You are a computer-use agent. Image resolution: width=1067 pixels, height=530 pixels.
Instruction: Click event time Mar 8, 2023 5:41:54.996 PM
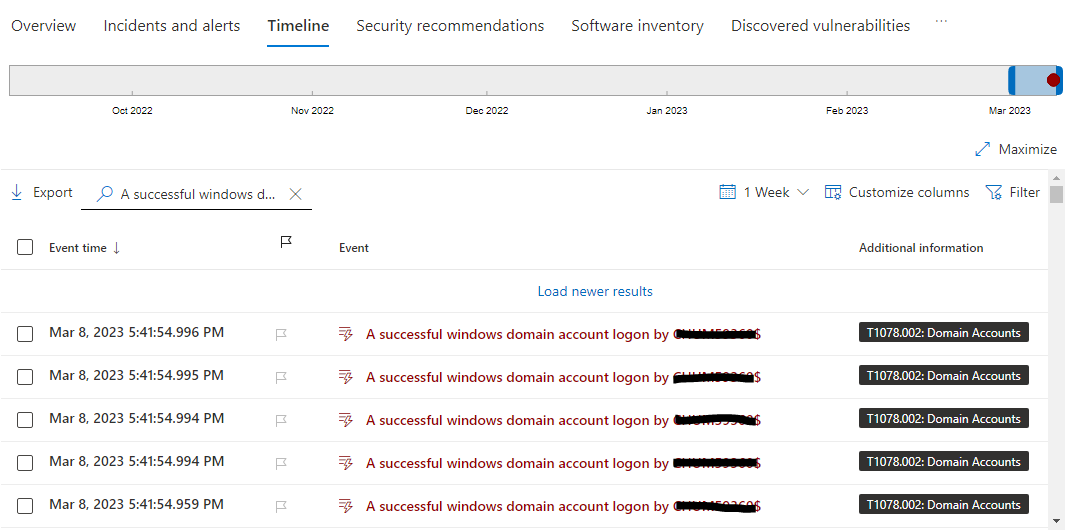tap(136, 333)
